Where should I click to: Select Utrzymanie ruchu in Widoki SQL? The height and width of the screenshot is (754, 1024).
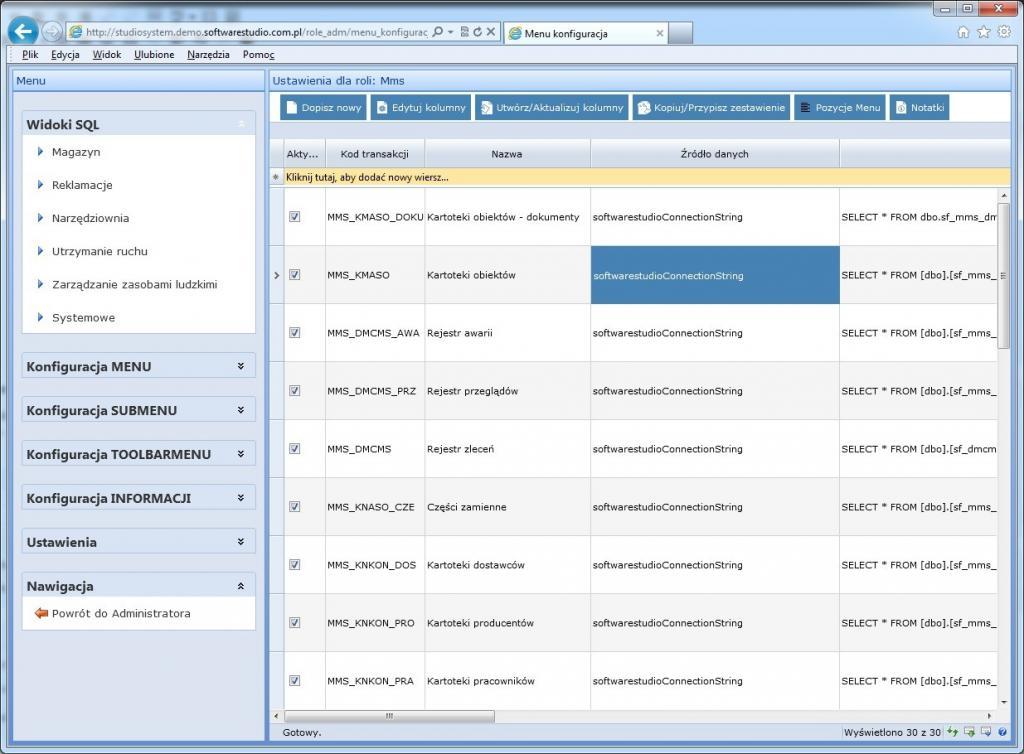tap(99, 251)
